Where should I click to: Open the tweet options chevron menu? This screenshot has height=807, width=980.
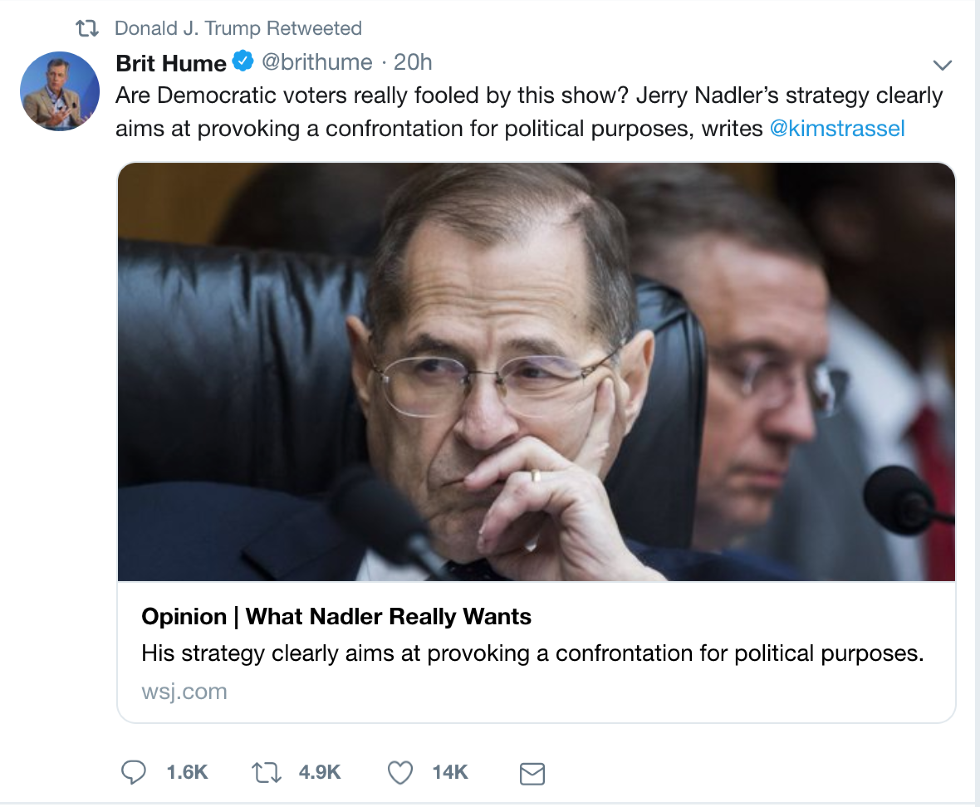[x=942, y=65]
